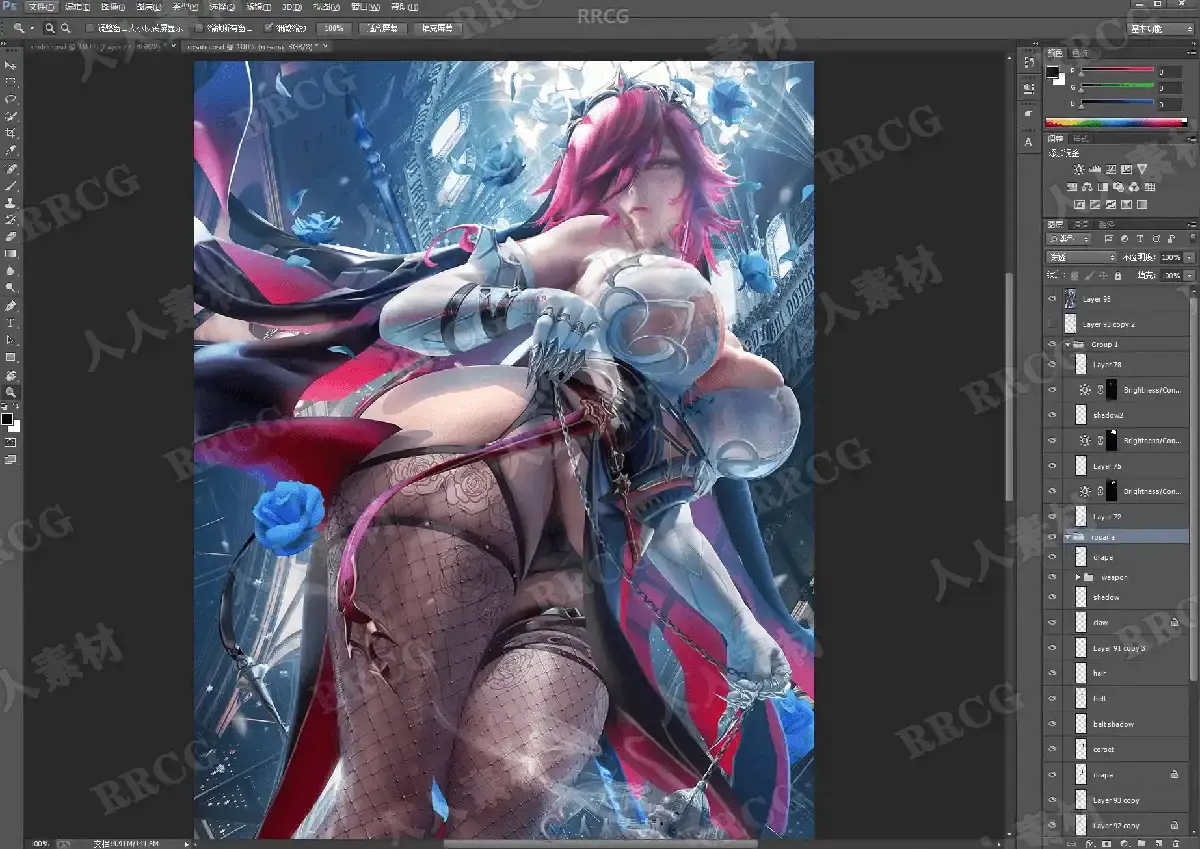Select the Gradient tool
This screenshot has width=1200, height=849.
click(11, 254)
